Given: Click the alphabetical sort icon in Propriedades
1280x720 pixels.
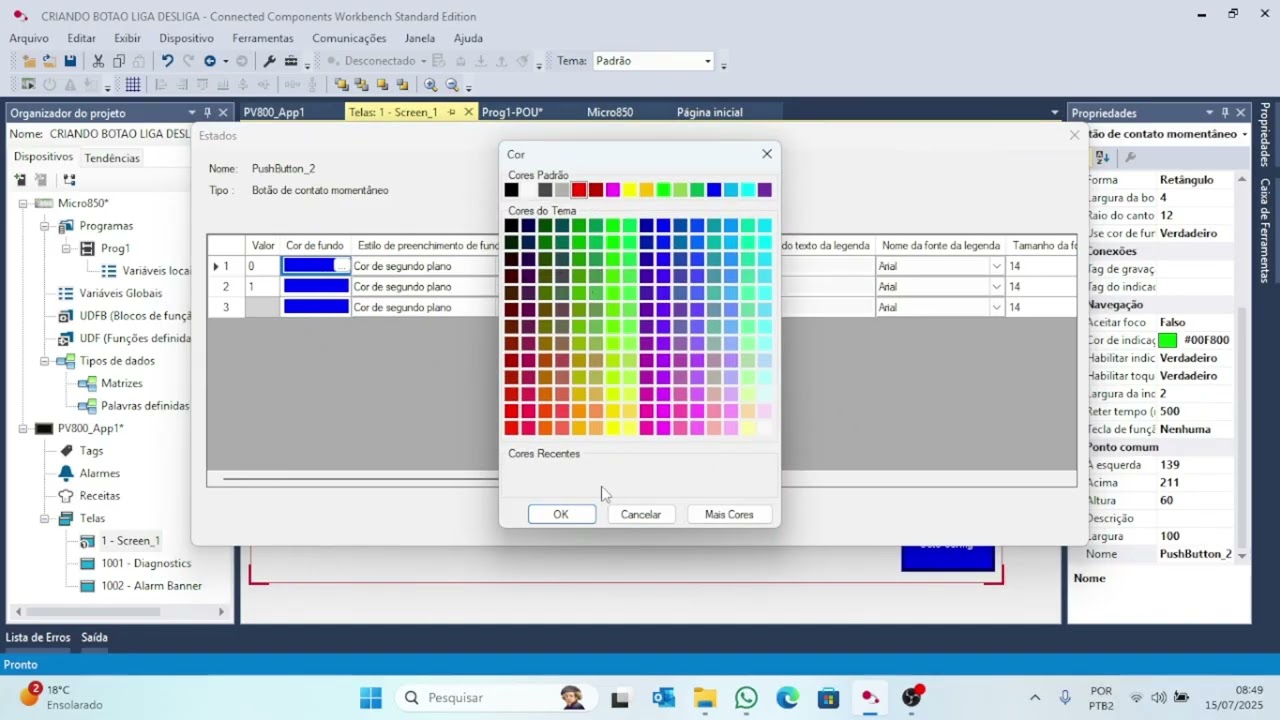Looking at the screenshot, I should pos(1103,157).
